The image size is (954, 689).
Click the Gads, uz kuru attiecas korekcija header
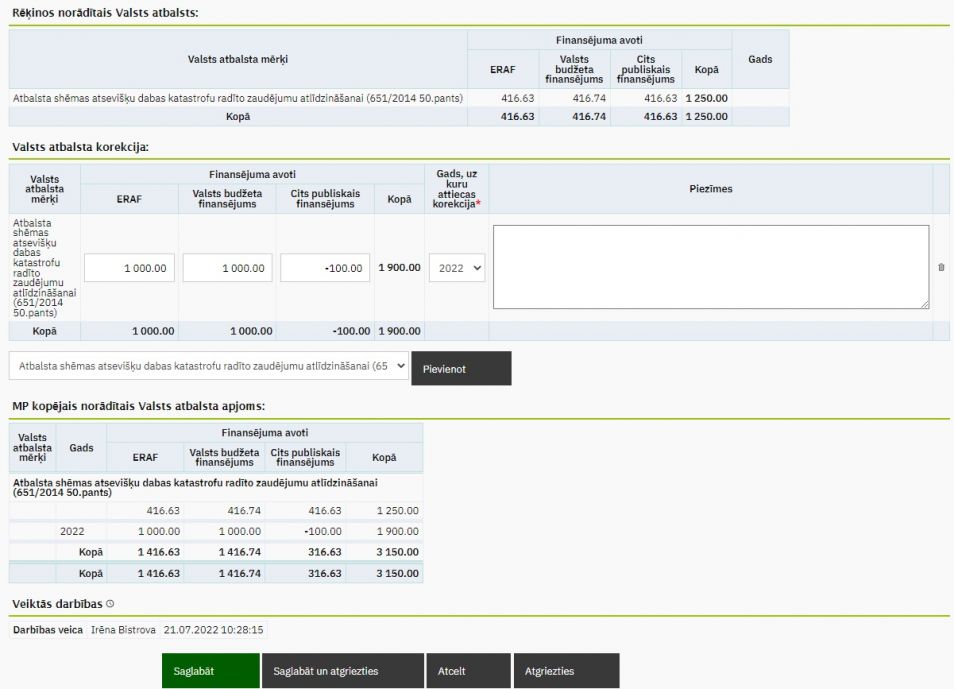(456, 189)
